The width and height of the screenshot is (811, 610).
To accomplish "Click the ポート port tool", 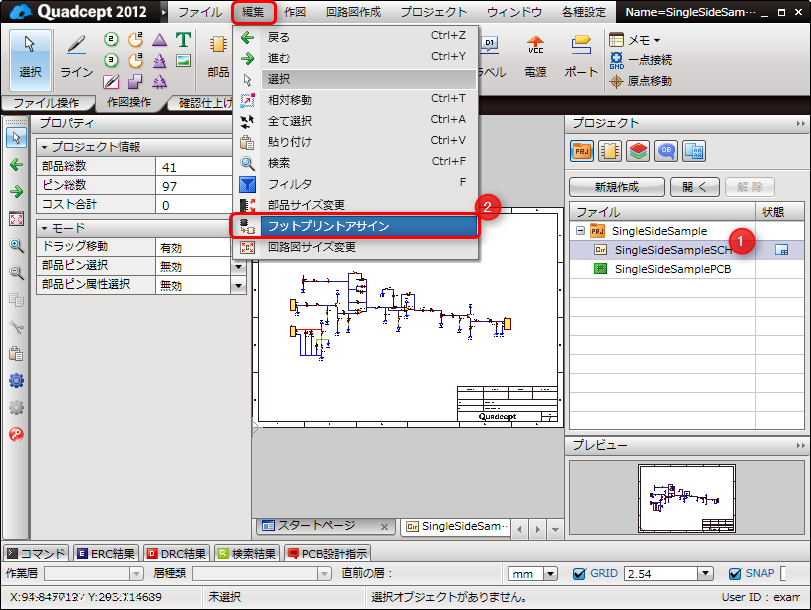I will (581, 58).
